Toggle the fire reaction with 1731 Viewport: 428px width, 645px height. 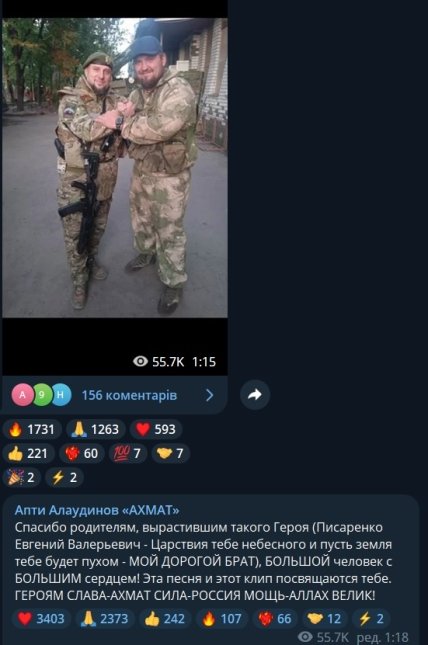[32, 429]
